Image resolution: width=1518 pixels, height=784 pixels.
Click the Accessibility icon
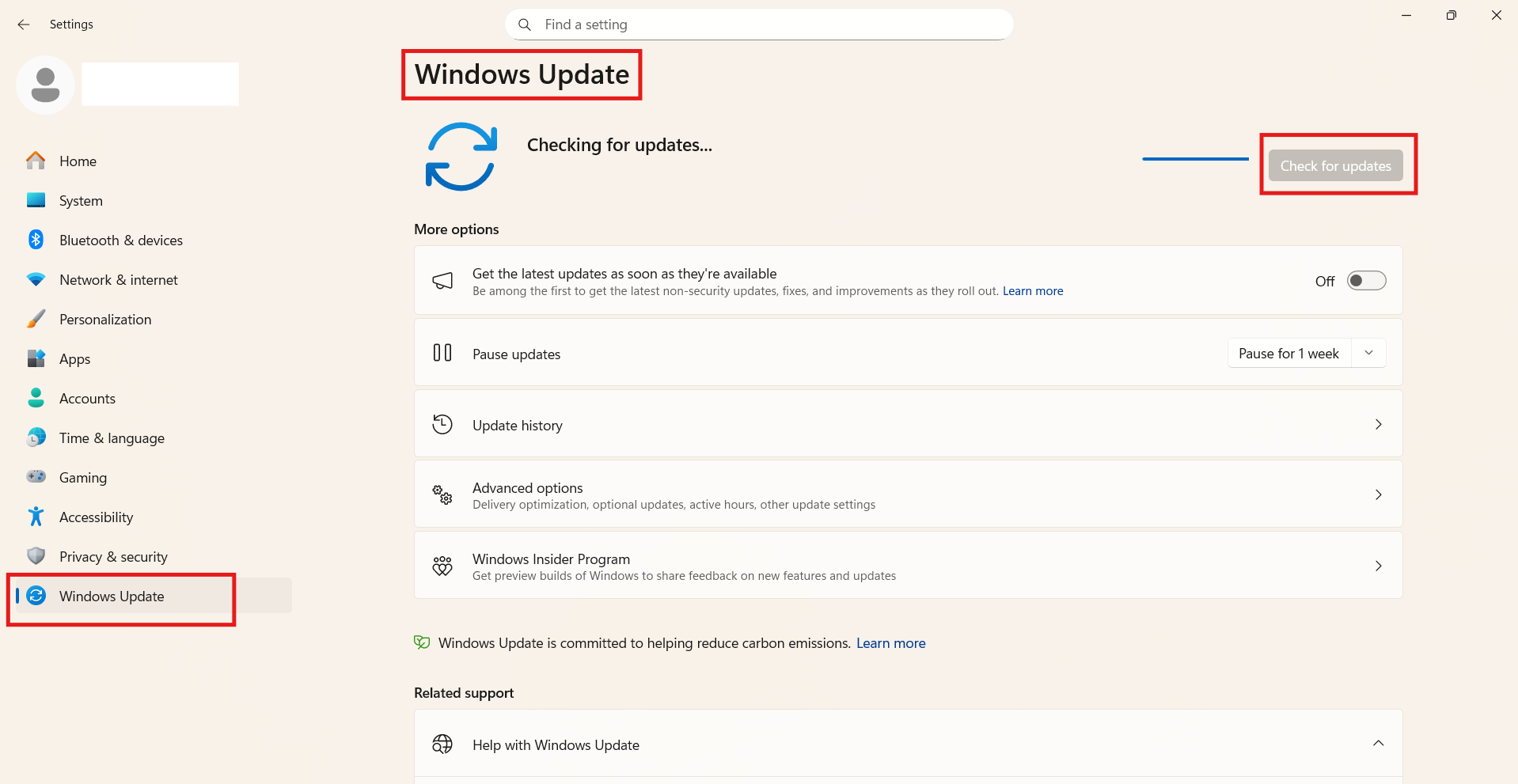pyautogui.click(x=36, y=517)
